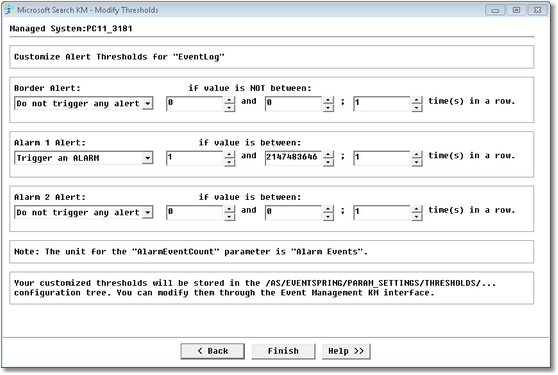Click the stored thresholds configuration tree note
Screen dimensions: 558x375
click(x=255, y=288)
